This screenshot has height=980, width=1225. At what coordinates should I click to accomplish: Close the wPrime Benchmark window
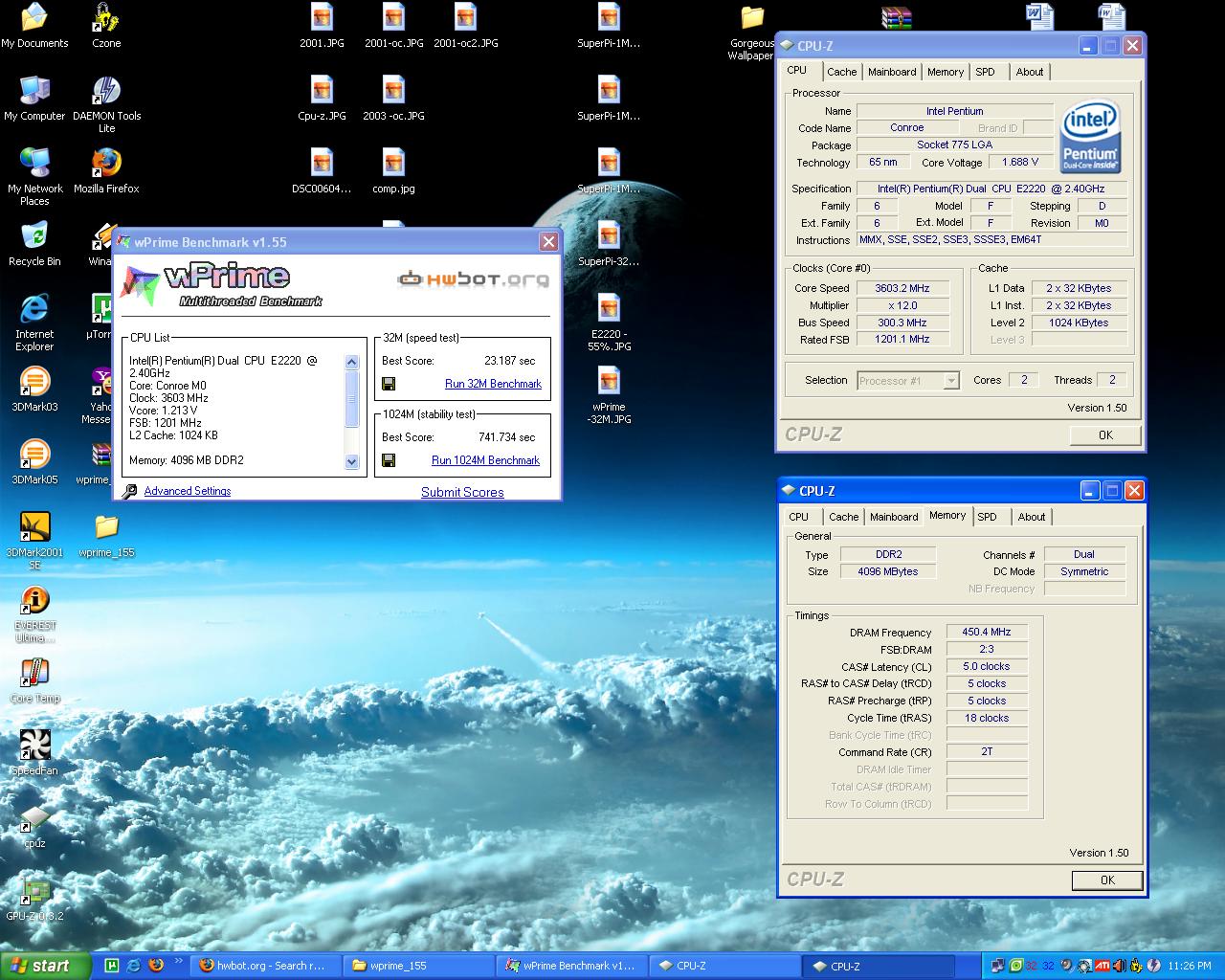click(x=548, y=242)
